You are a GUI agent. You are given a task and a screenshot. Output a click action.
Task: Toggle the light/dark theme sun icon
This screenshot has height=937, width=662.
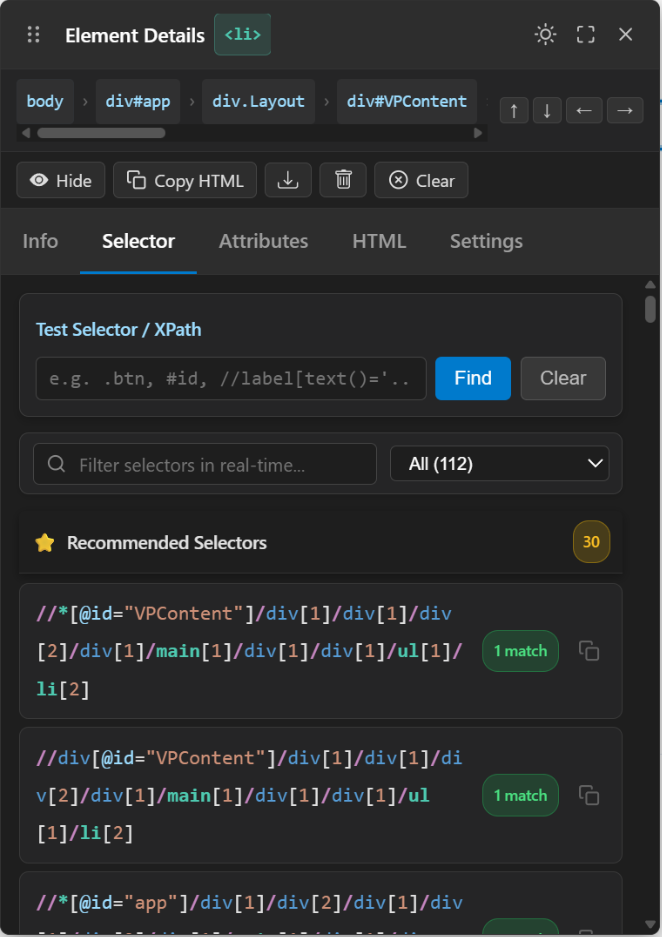click(545, 34)
